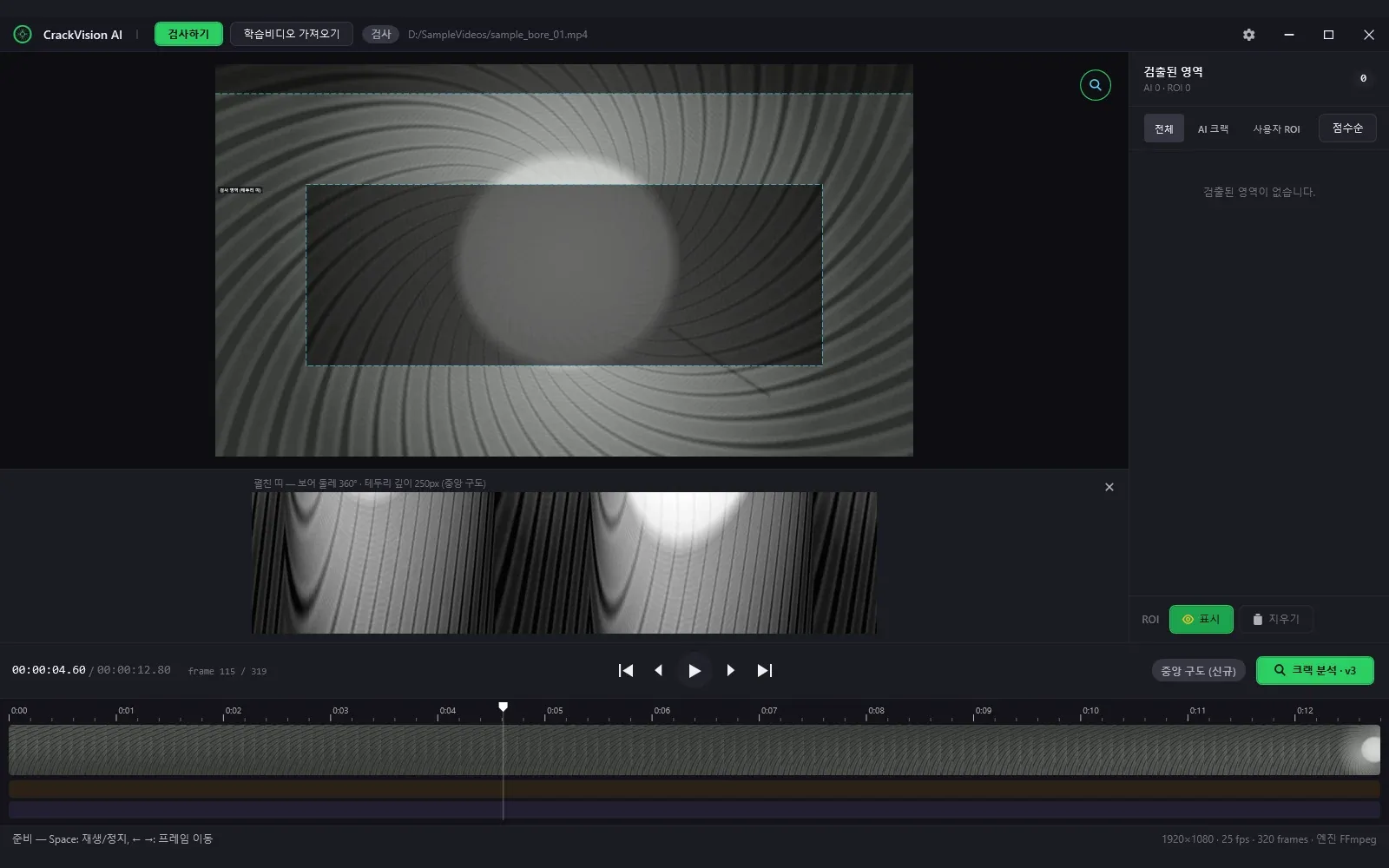1389x868 pixels.
Task: Click the magnifier zoom icon over video
Action: (x=1095, y=85)
